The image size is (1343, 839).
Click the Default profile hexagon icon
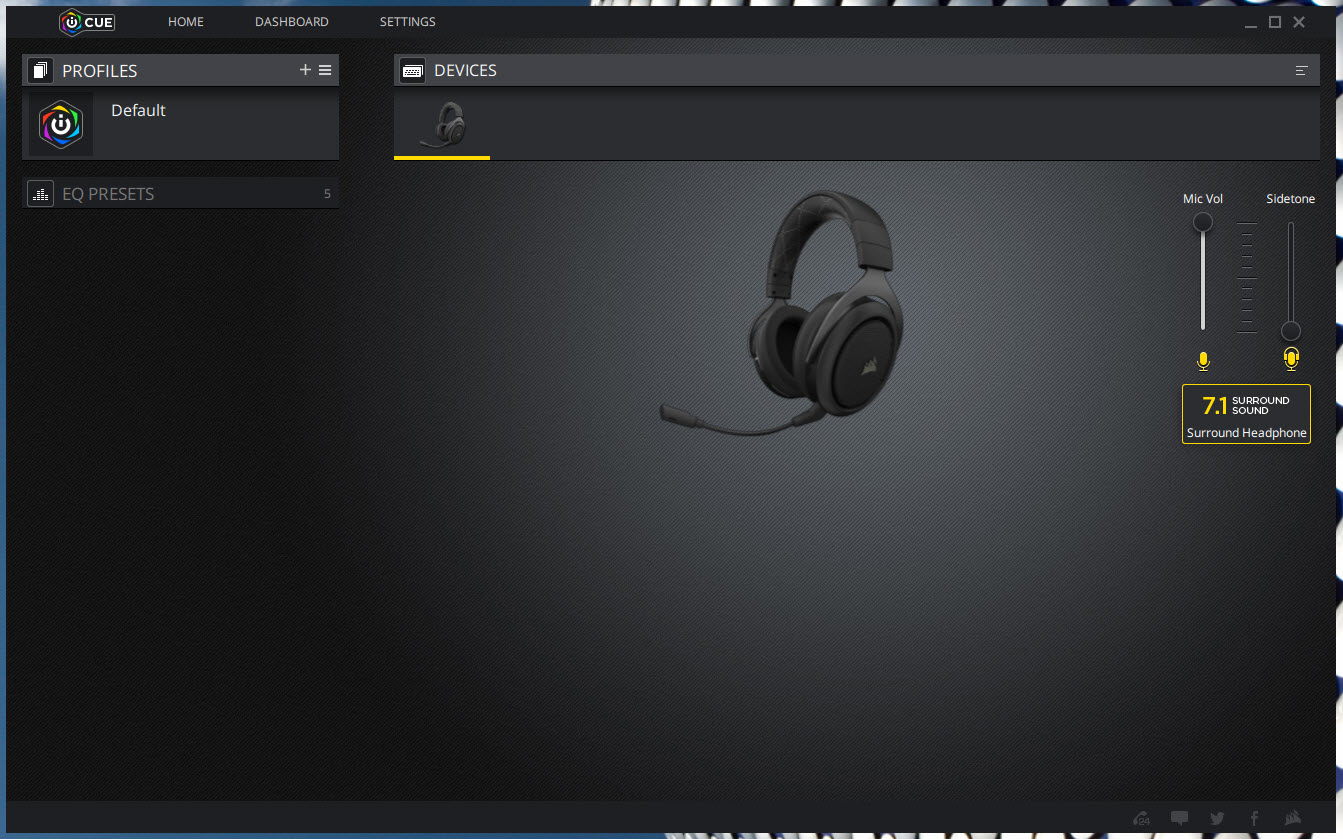pos(61,124)
